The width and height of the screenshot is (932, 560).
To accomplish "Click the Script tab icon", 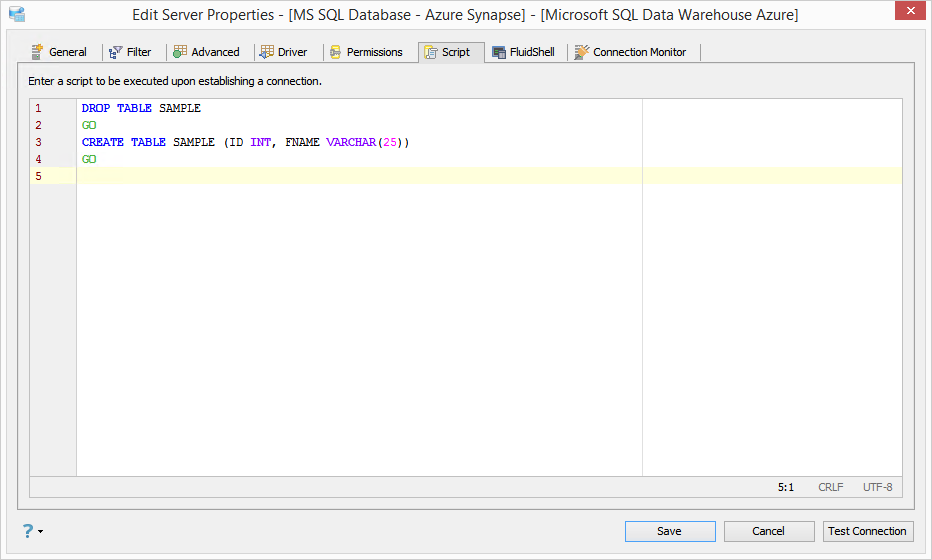I will tap(431, 52).
